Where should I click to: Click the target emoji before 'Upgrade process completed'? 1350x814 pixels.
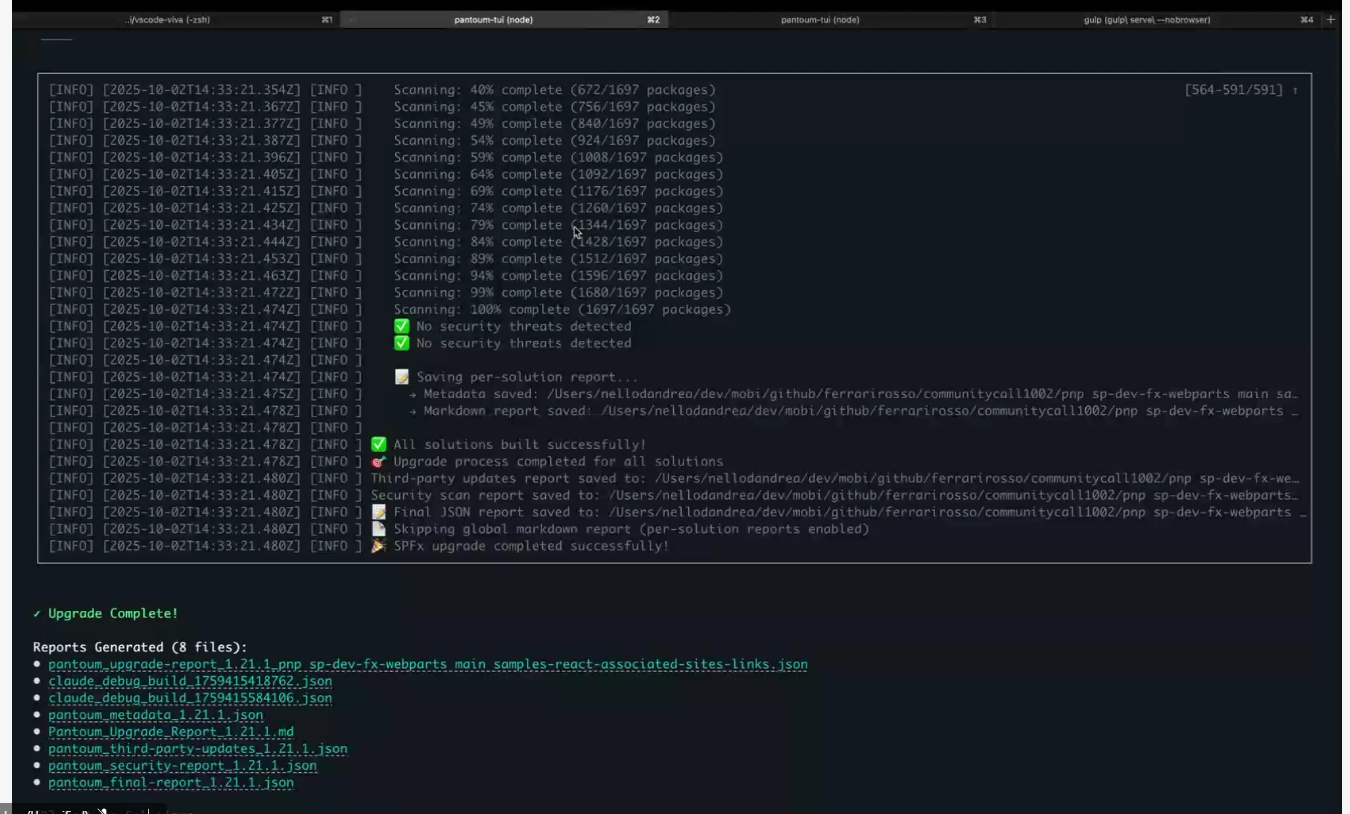coord(378,462)
